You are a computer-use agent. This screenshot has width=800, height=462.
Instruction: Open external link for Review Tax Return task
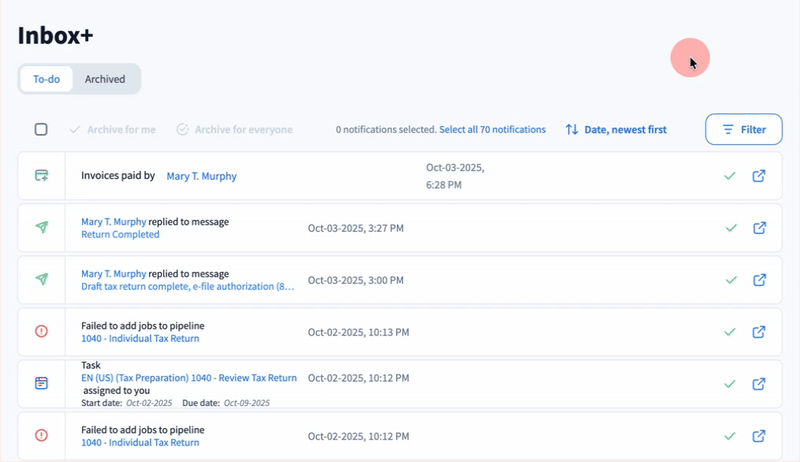[759, 384]
